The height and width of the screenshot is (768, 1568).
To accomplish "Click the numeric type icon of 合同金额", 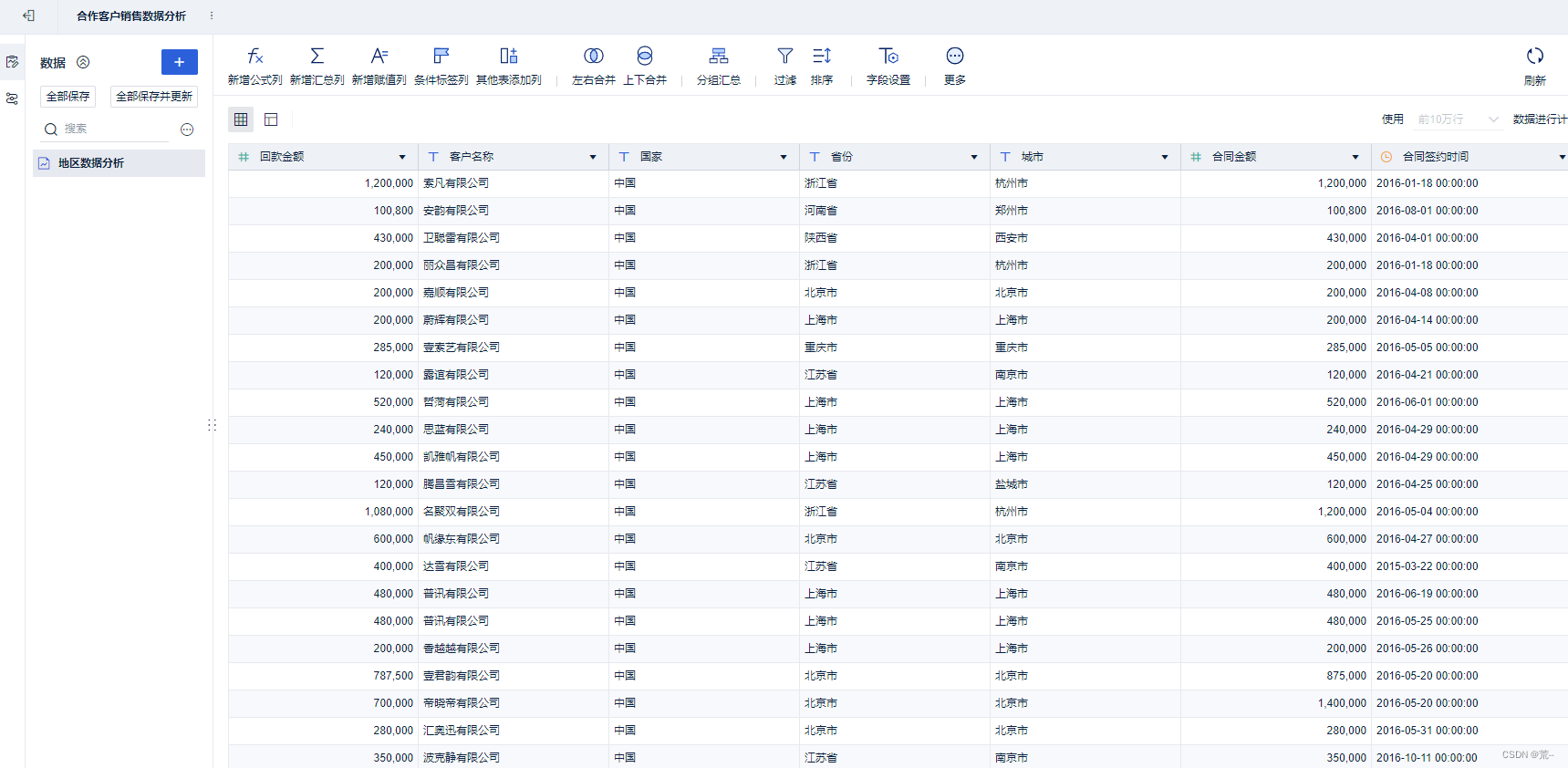I will coord(1196,157).
